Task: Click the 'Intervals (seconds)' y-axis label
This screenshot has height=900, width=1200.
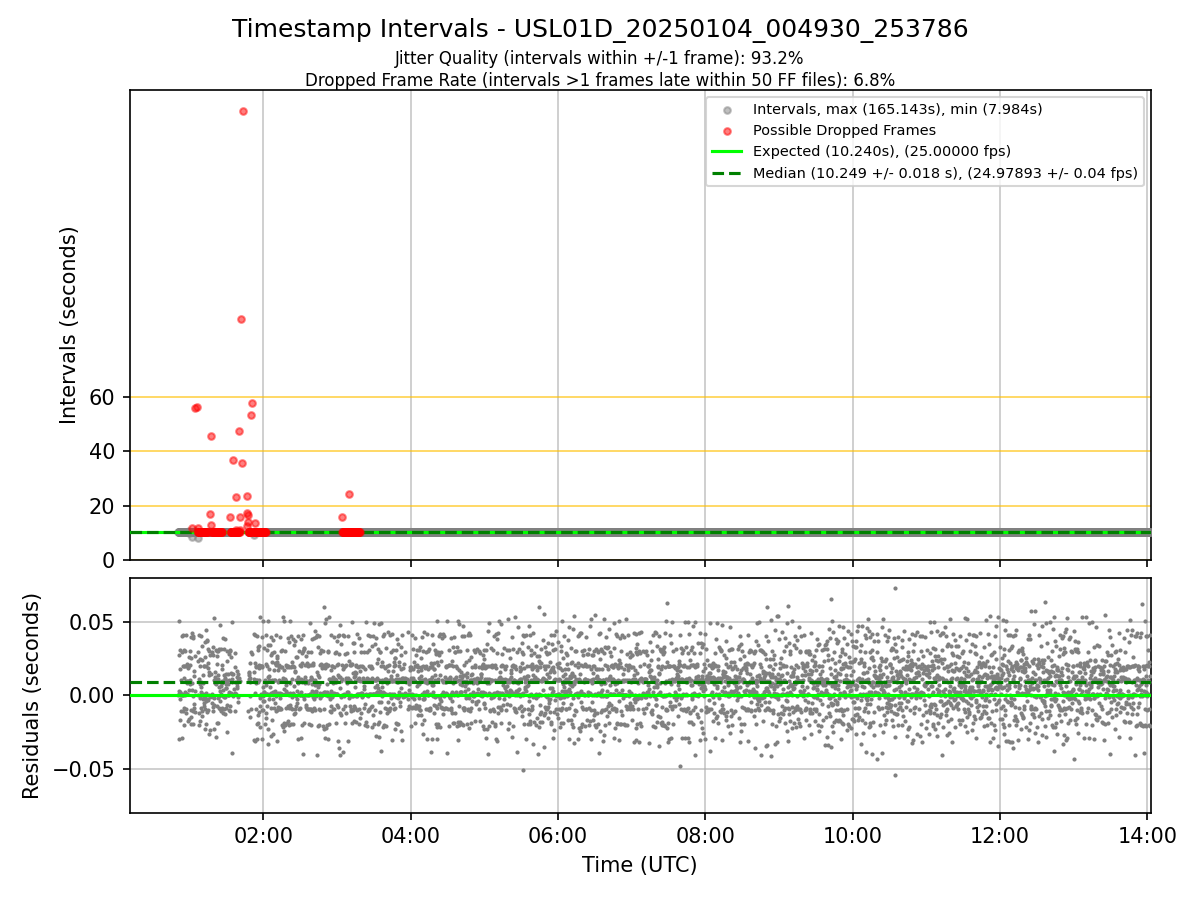Action: pos(68,325)
